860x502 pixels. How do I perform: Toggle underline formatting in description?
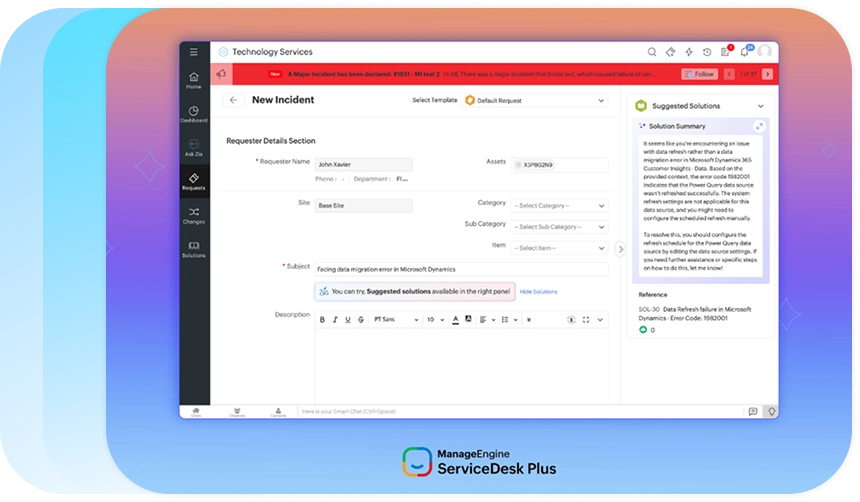[348, 320]
